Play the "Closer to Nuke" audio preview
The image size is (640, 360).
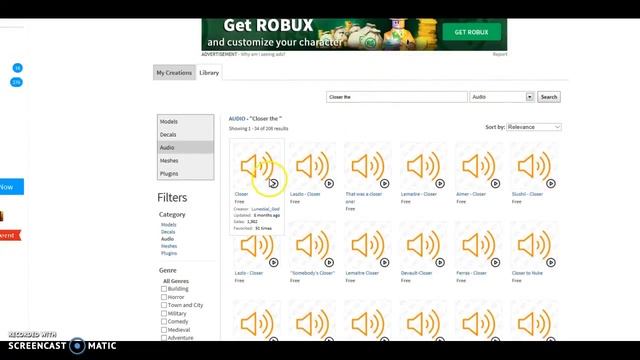(551, 262)
